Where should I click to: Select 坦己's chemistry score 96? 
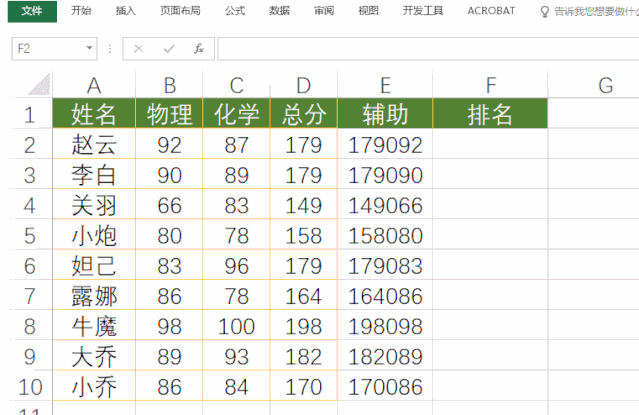(236, 265)
